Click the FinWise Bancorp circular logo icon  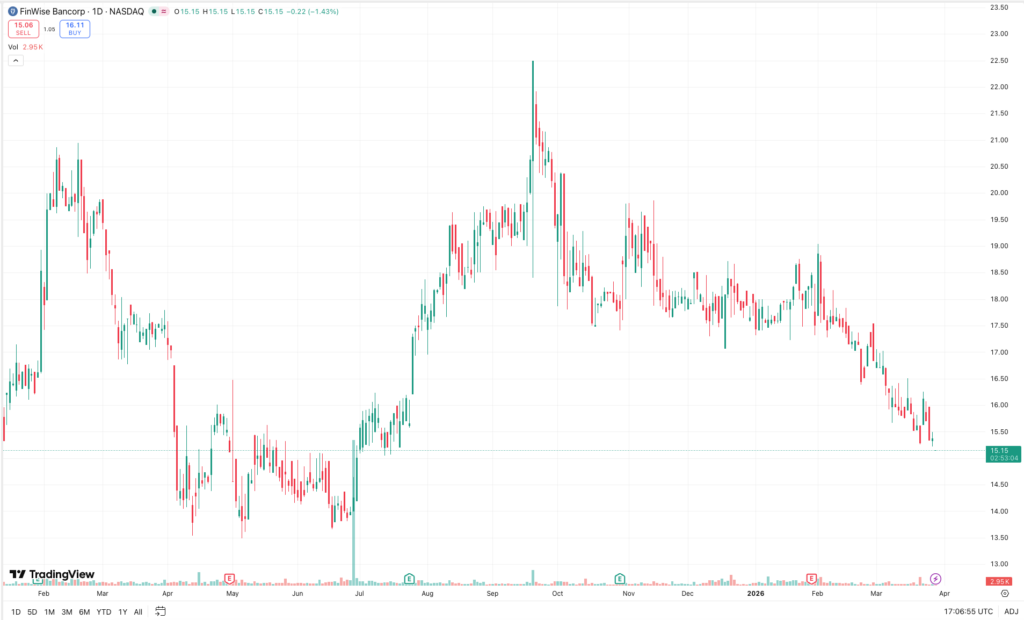click(12, 11)
